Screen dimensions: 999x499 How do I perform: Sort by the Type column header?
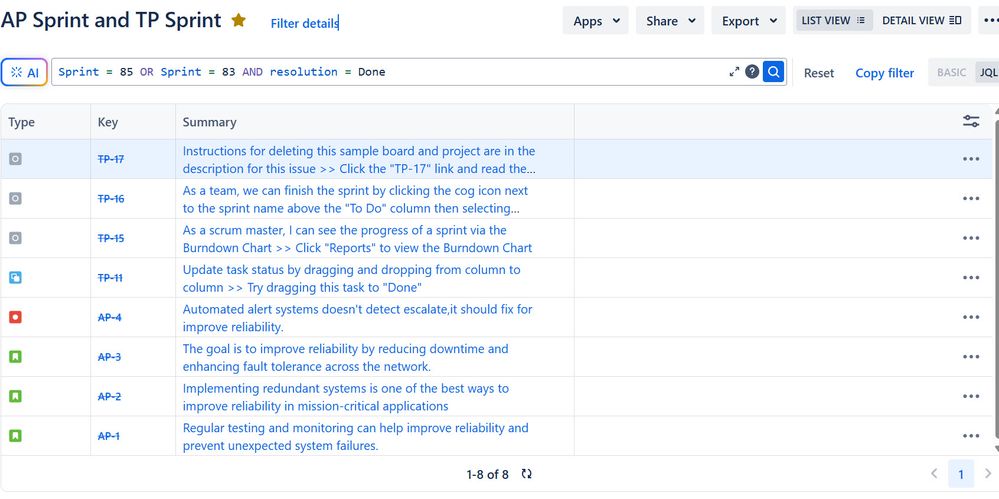(22, 122)
